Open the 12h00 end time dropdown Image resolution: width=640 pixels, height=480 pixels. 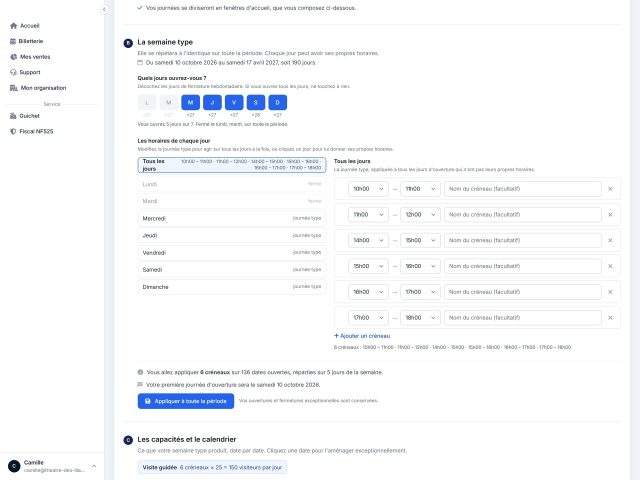pyautogui.click(x=420, y=215)
